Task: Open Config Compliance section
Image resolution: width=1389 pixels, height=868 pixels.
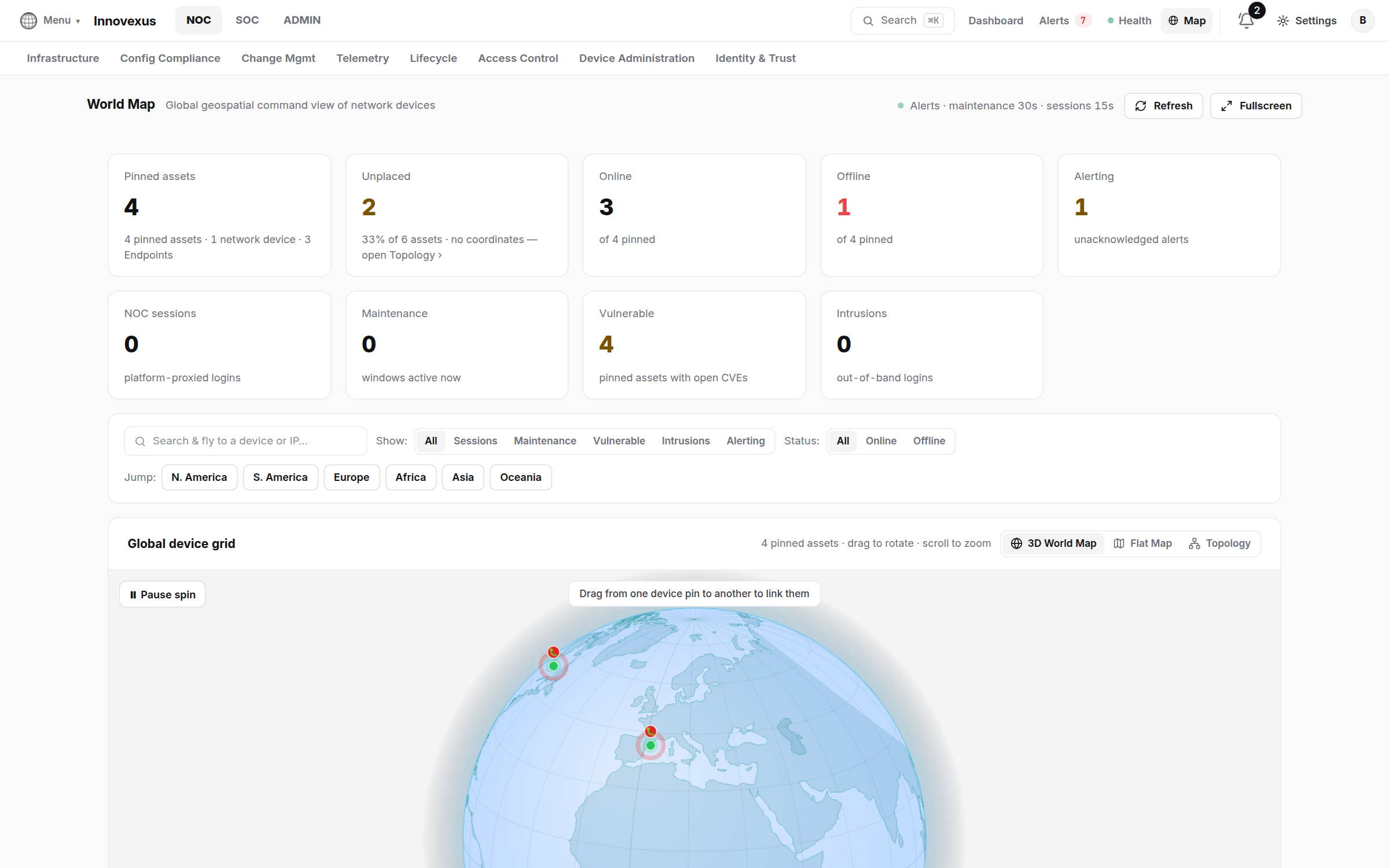Action: [x=170, y=58]
